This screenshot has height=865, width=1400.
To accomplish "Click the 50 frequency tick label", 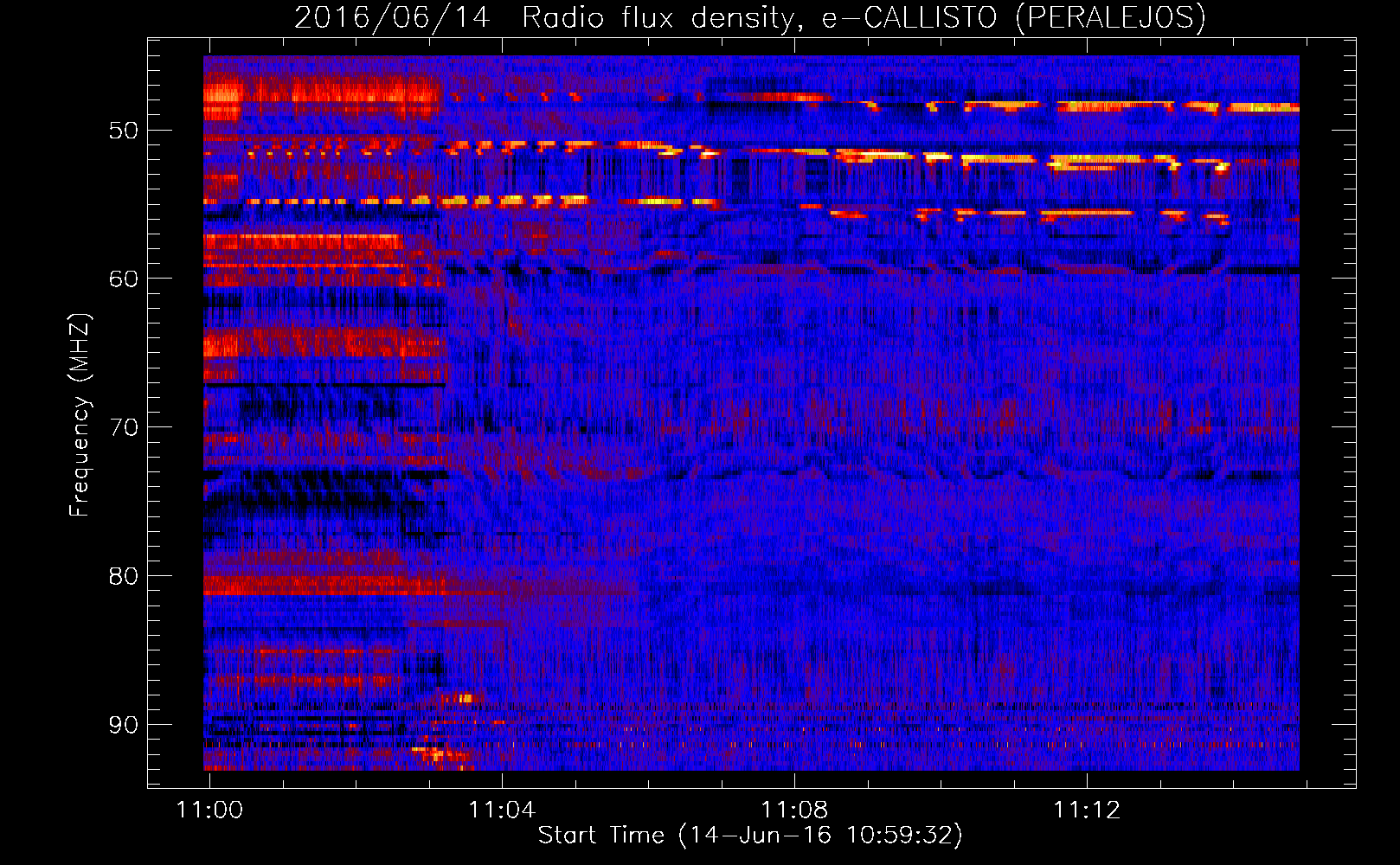I will [x=123, y=131].
